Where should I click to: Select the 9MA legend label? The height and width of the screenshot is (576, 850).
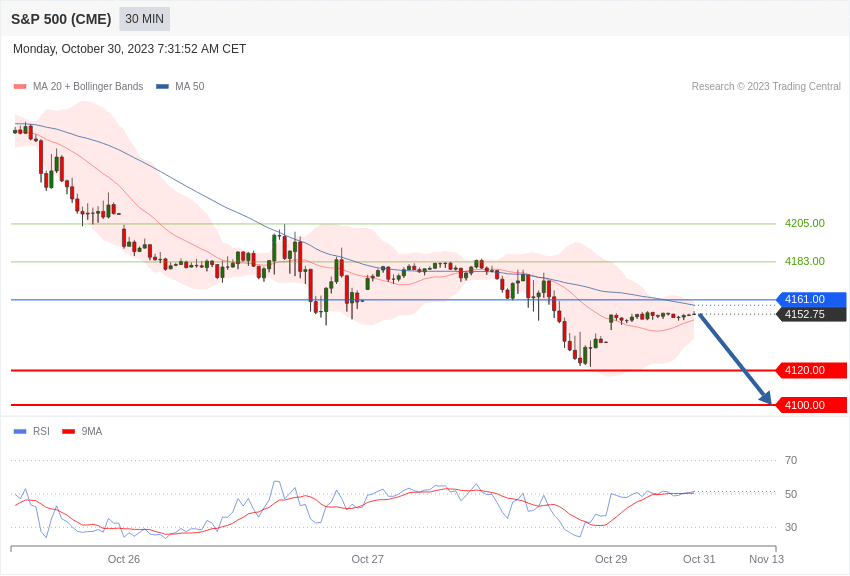click(x=92, y=431)
